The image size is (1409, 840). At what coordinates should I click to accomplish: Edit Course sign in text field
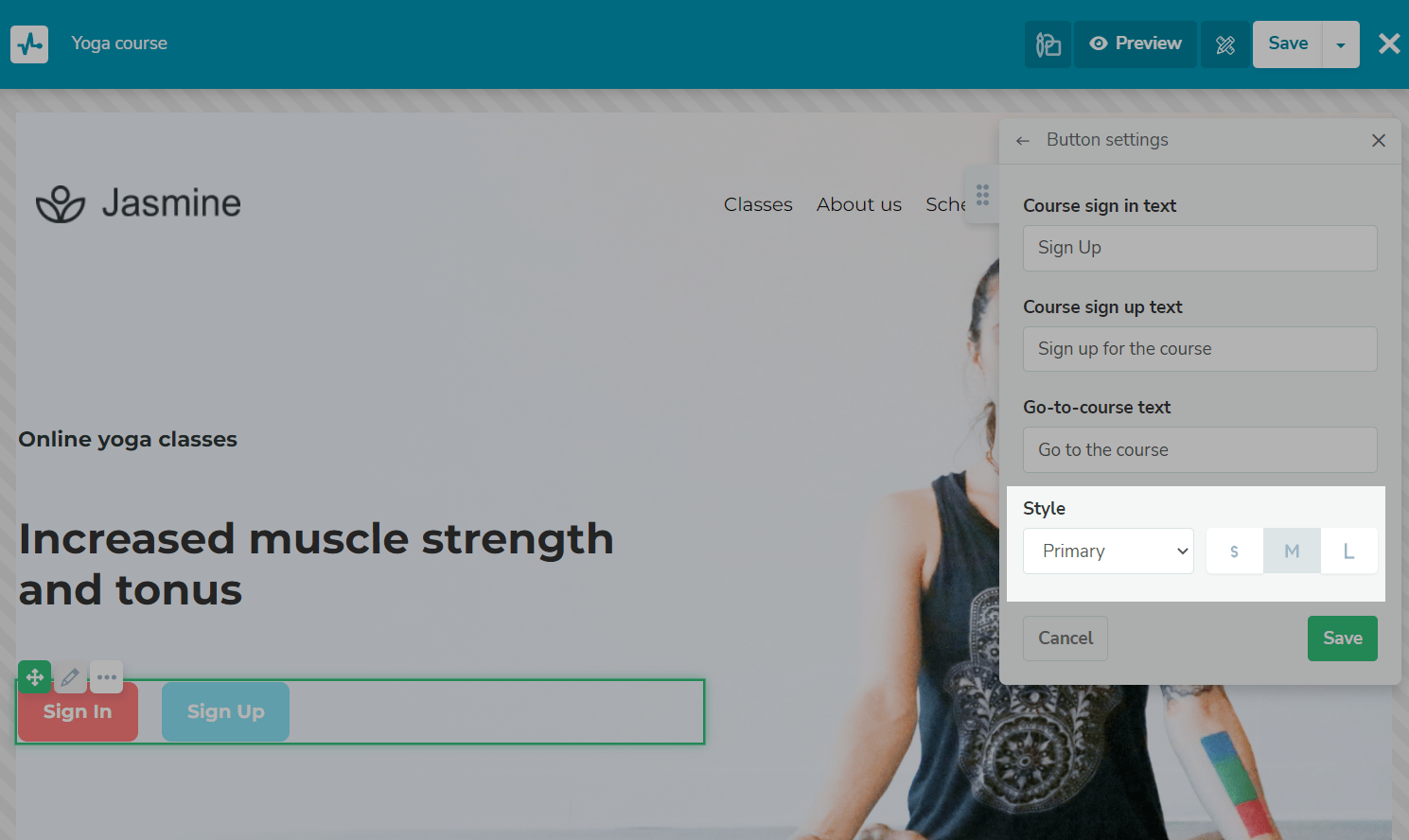1200,248
